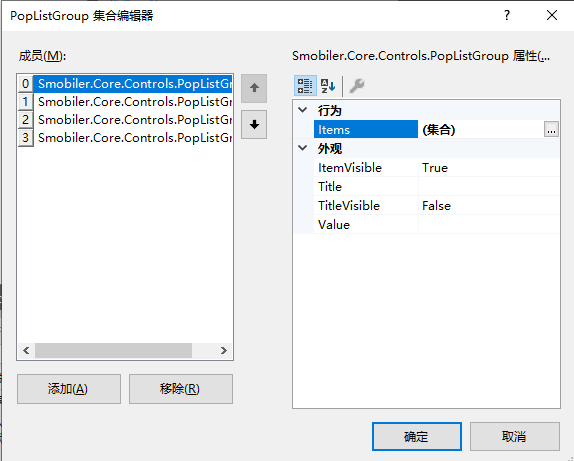
Task: Click the Title property value field
Action: (489, 187)
